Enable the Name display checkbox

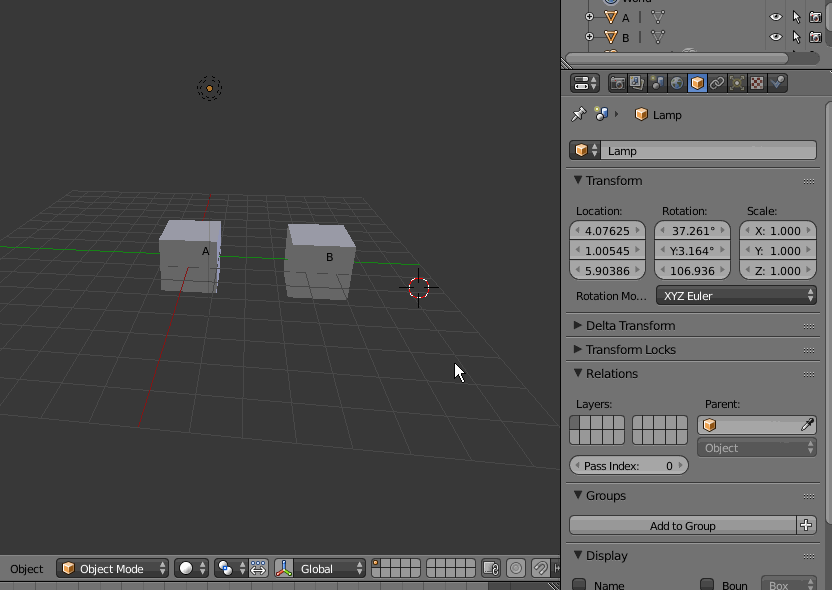point(579,584)
